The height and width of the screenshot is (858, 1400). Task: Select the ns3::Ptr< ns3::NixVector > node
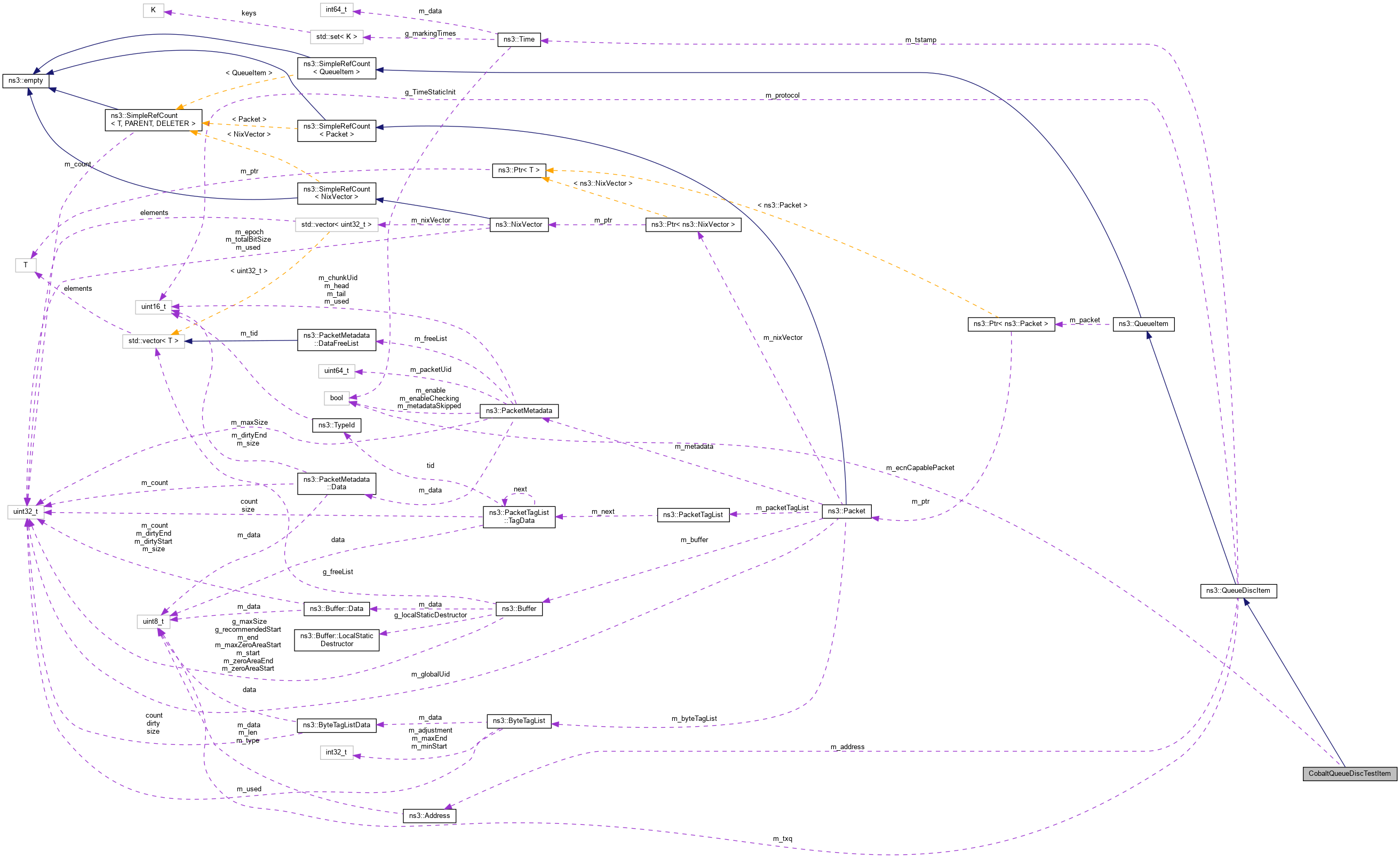(x=693, y=224)
